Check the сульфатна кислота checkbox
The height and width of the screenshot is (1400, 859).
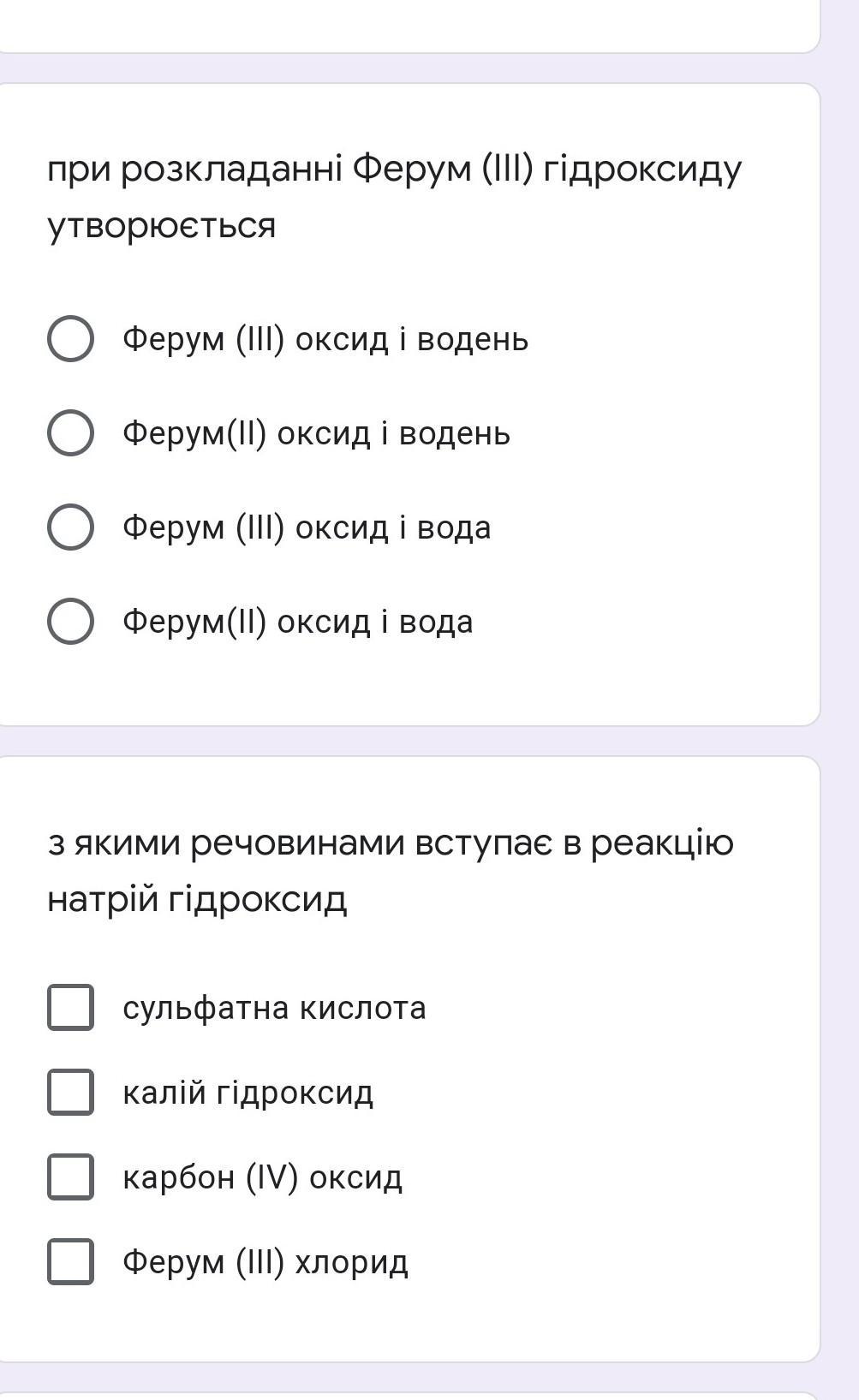(x=70, y=1007)
